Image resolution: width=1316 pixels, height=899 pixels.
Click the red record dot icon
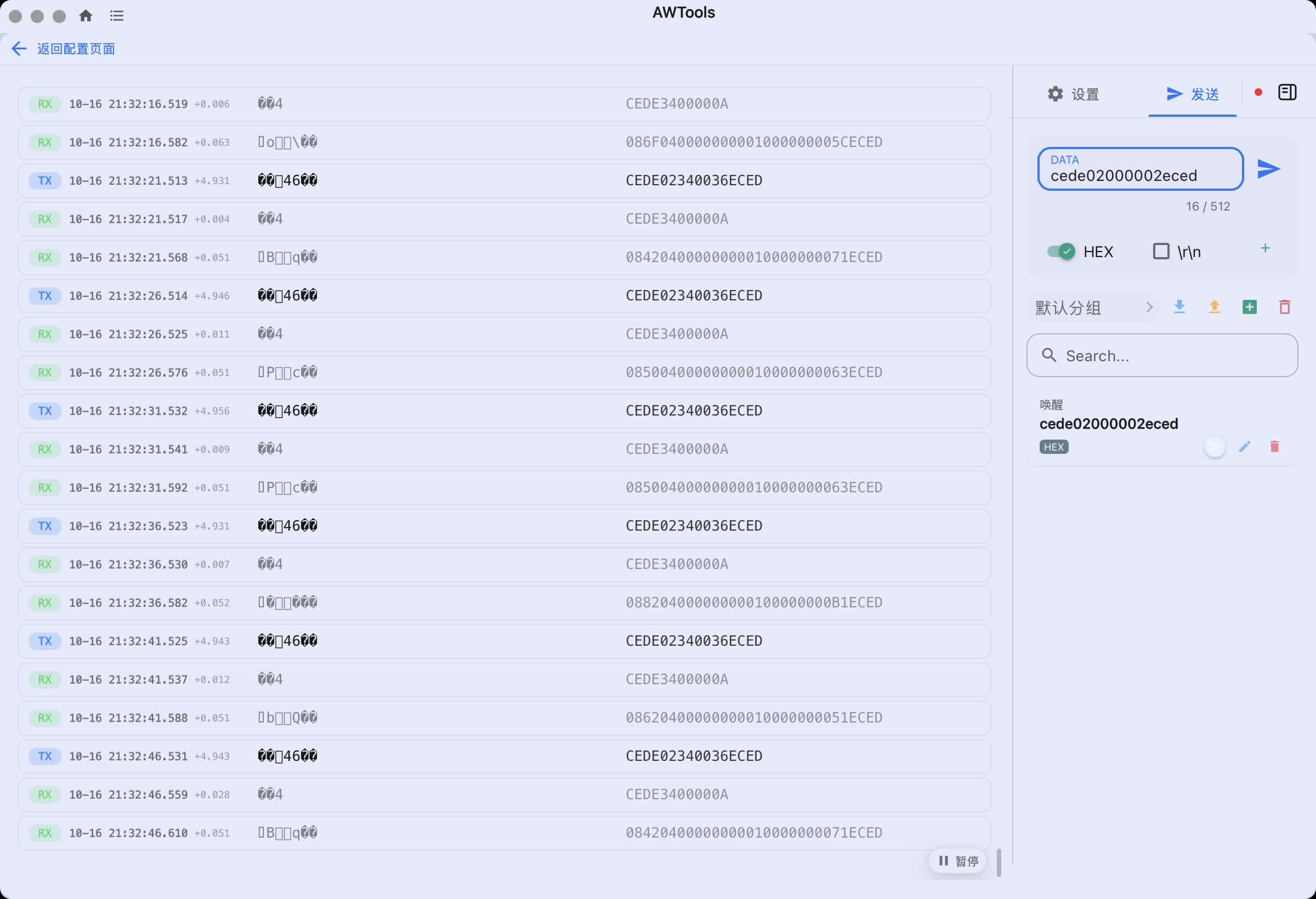pos(1258,92)
